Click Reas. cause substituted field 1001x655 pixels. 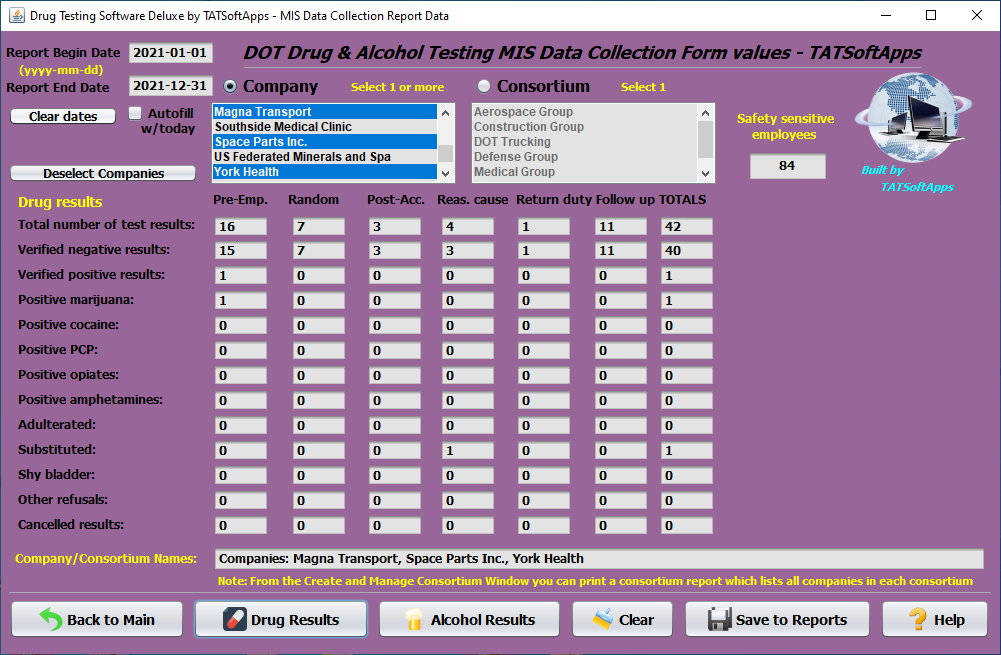click(467, 450)
